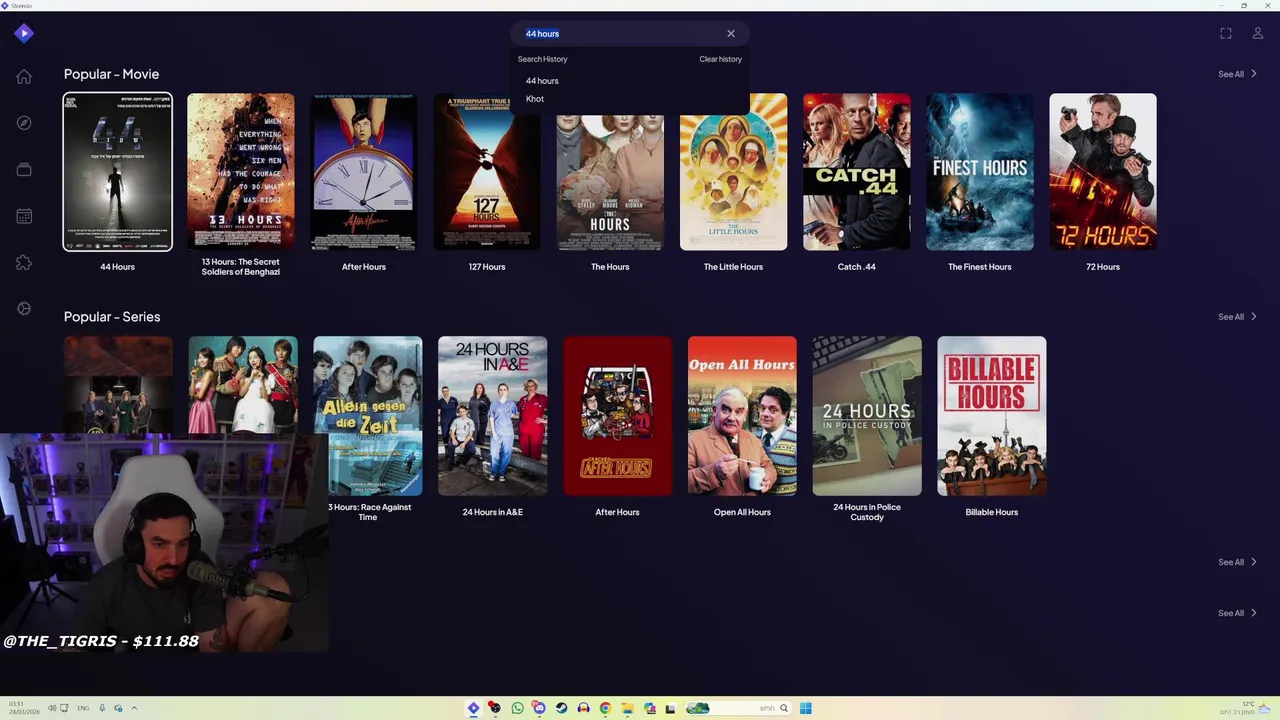Click 'The Hours' movie title
Viewport: 1280px width, 720px height.
(x=610, y=267)
